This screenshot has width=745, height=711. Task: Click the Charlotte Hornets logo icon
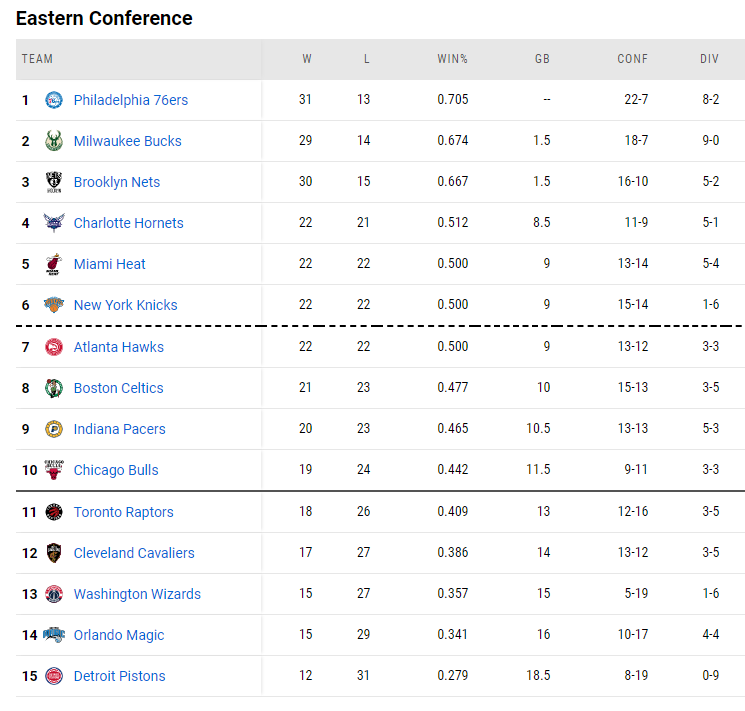pos(54,223)
